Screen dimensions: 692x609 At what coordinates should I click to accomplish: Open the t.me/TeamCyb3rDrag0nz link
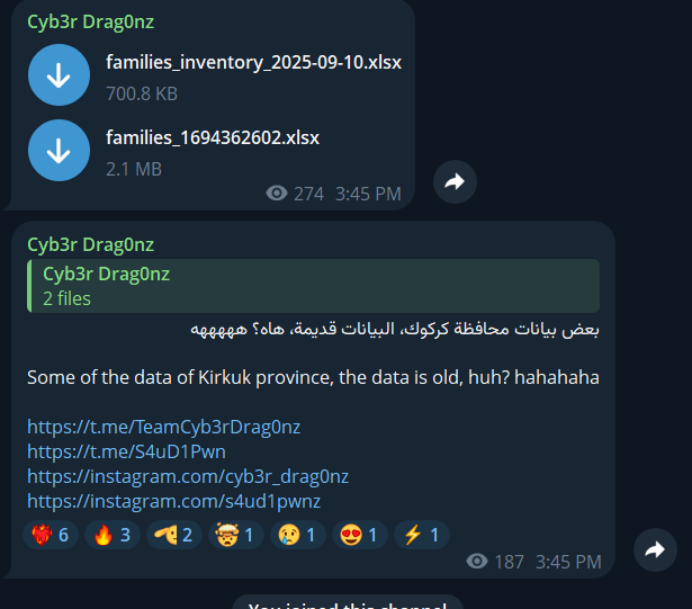(x=164, y=427)
